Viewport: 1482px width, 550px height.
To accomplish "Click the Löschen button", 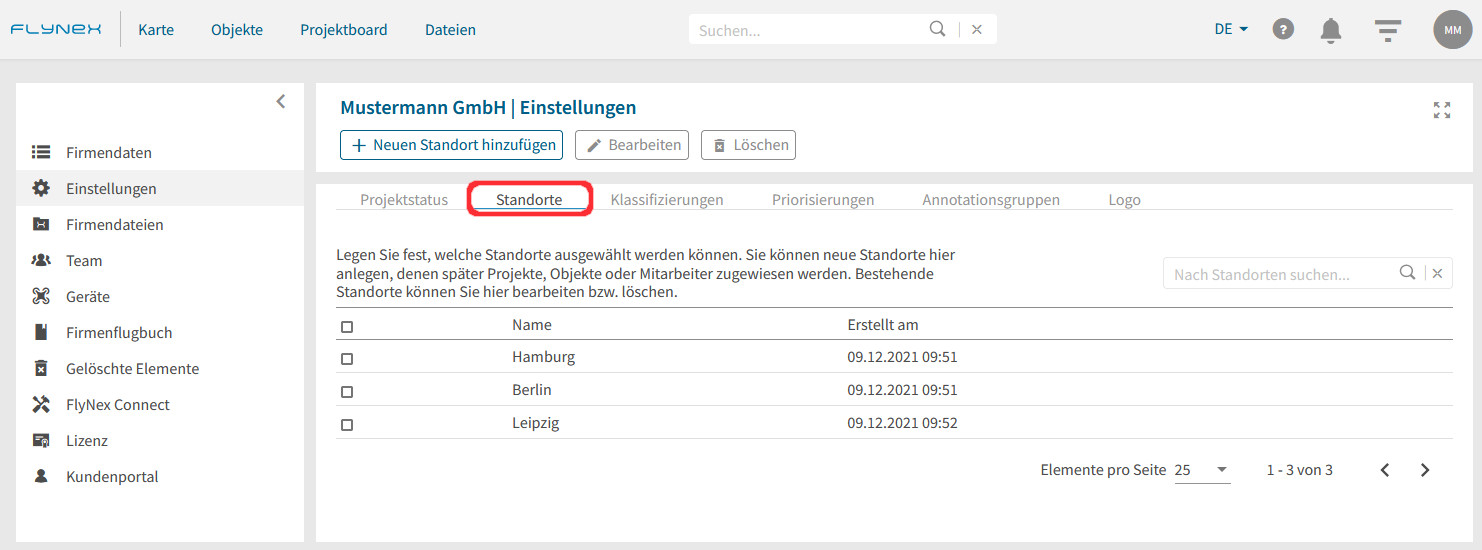I will click(748, 145).
